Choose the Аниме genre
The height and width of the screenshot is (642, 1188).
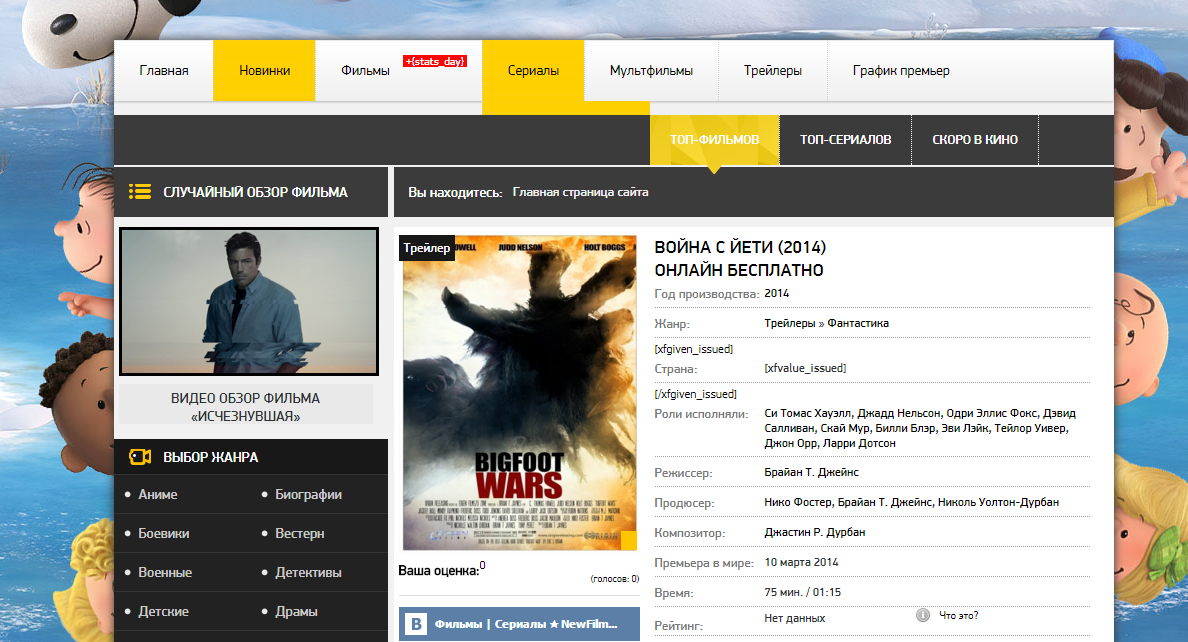point(158,494)
